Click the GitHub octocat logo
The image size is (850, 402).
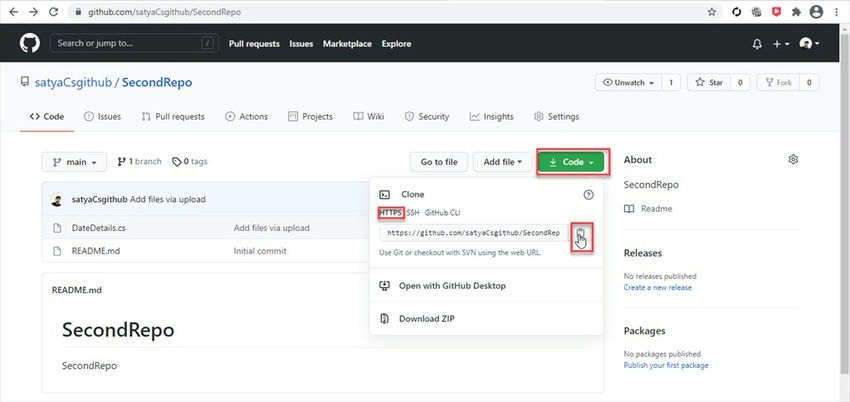(30, 43)
